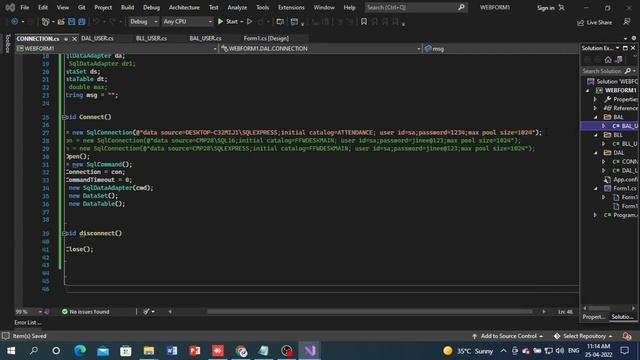Click Add to Source Control
Image resolution: width=640 pixels, height=360 pixels.
click(x=508, y=336)
